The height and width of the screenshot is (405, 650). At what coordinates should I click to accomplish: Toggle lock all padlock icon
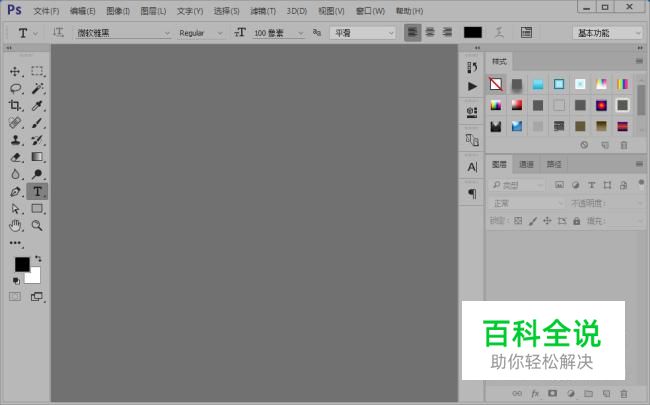577,221
